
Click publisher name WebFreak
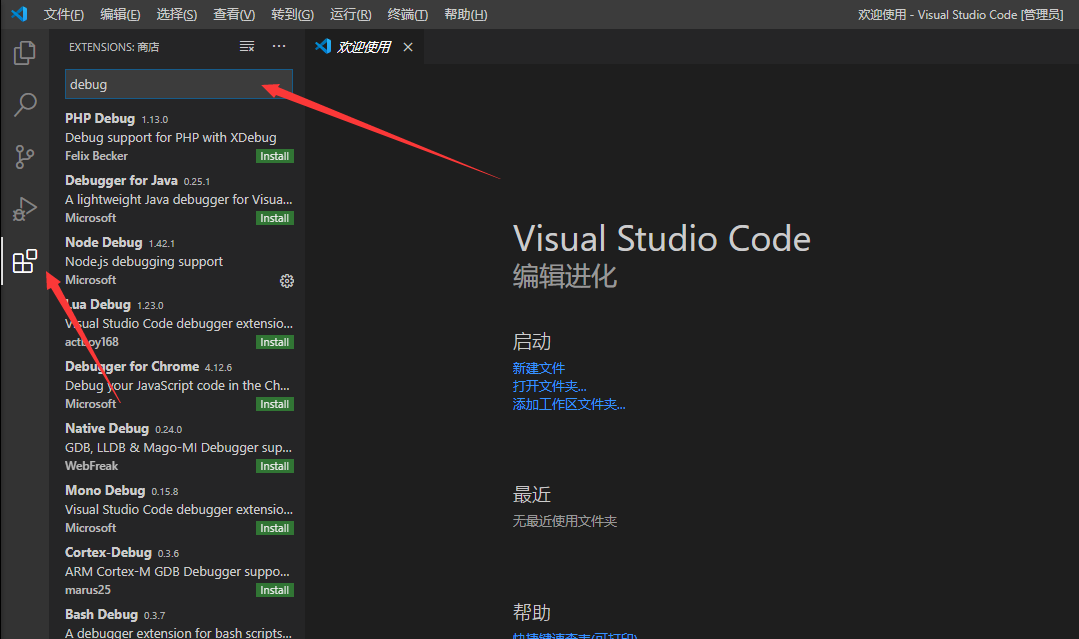click(x=92, y=466)
